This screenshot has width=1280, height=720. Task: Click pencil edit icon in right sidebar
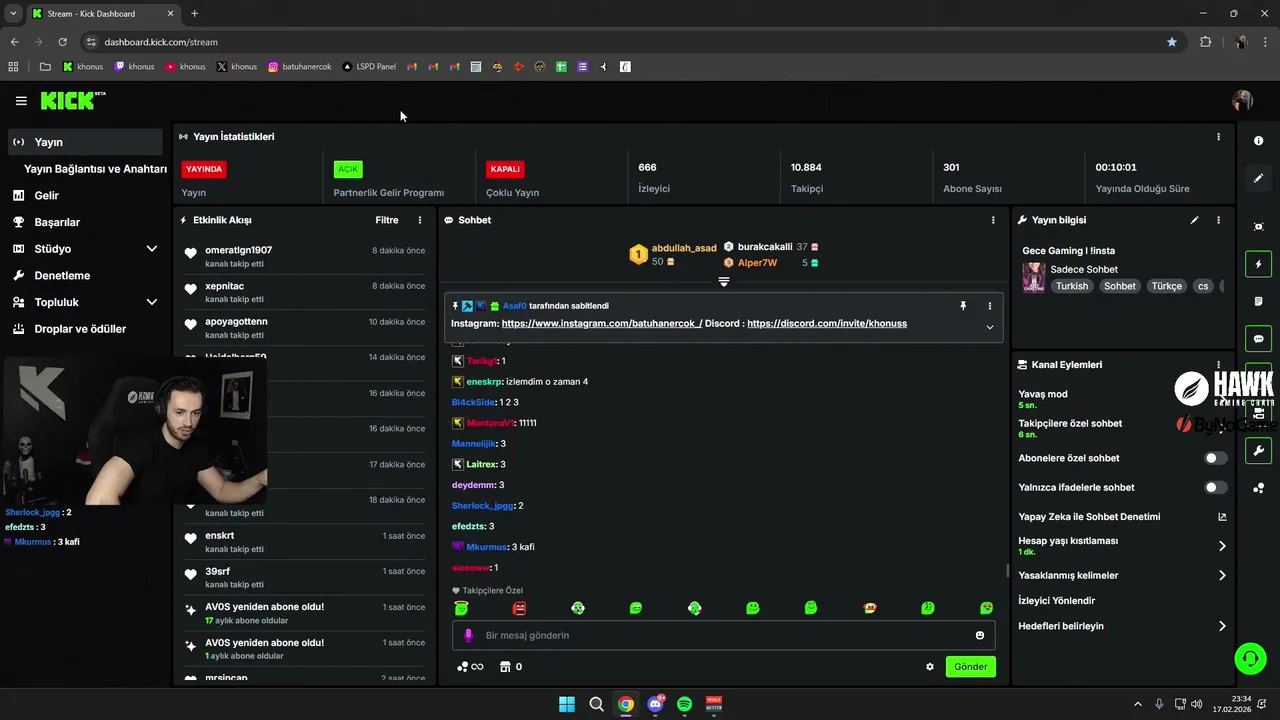coord(1258,178)
